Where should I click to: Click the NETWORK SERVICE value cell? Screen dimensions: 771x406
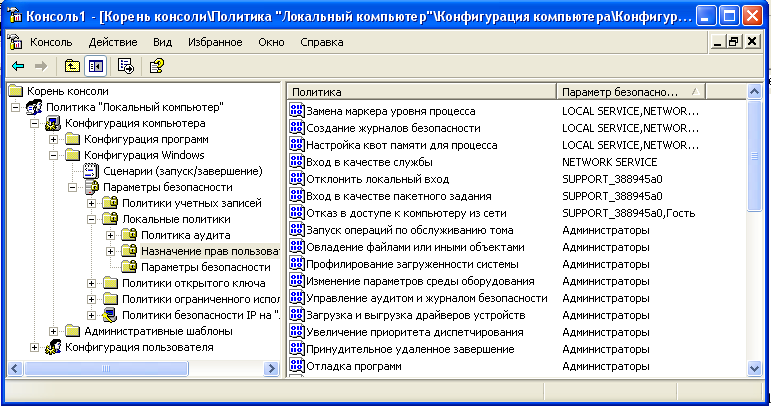(x=610, y=162)
